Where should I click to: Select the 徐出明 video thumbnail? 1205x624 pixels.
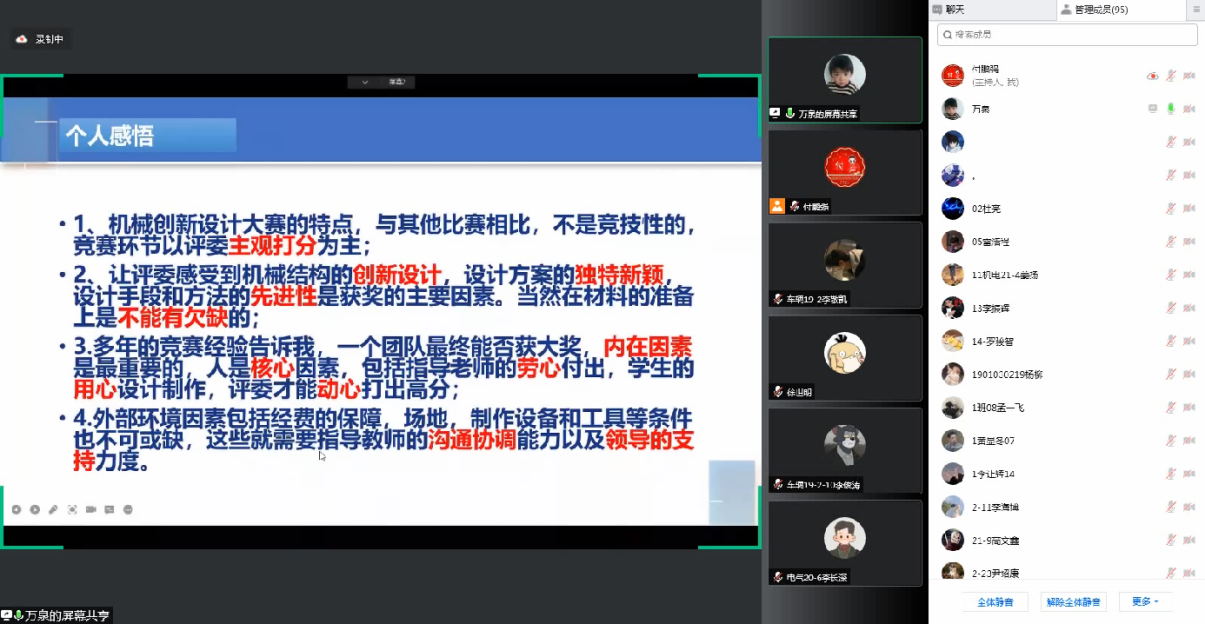845,360
